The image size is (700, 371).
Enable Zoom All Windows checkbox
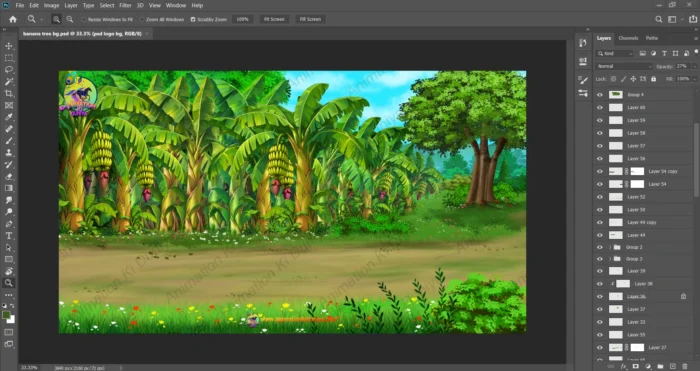(x=142, y=20)
